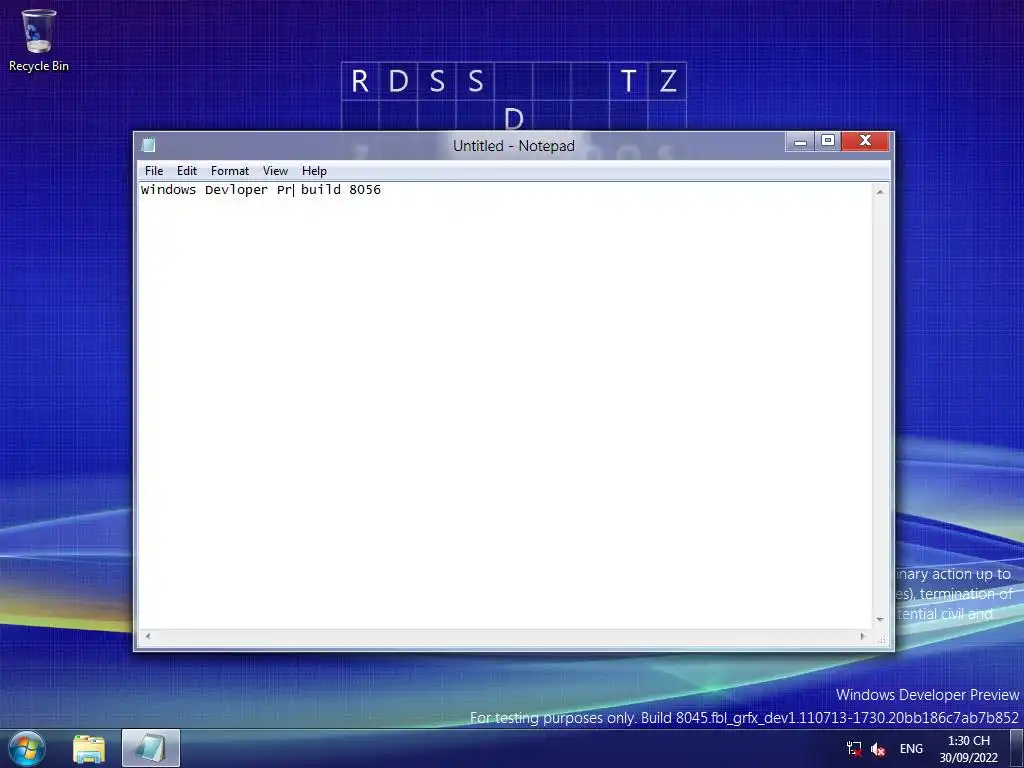This screenshot has height=768, width=1024.
Task: Minimize the Notepad window
Action: point(800,141)
